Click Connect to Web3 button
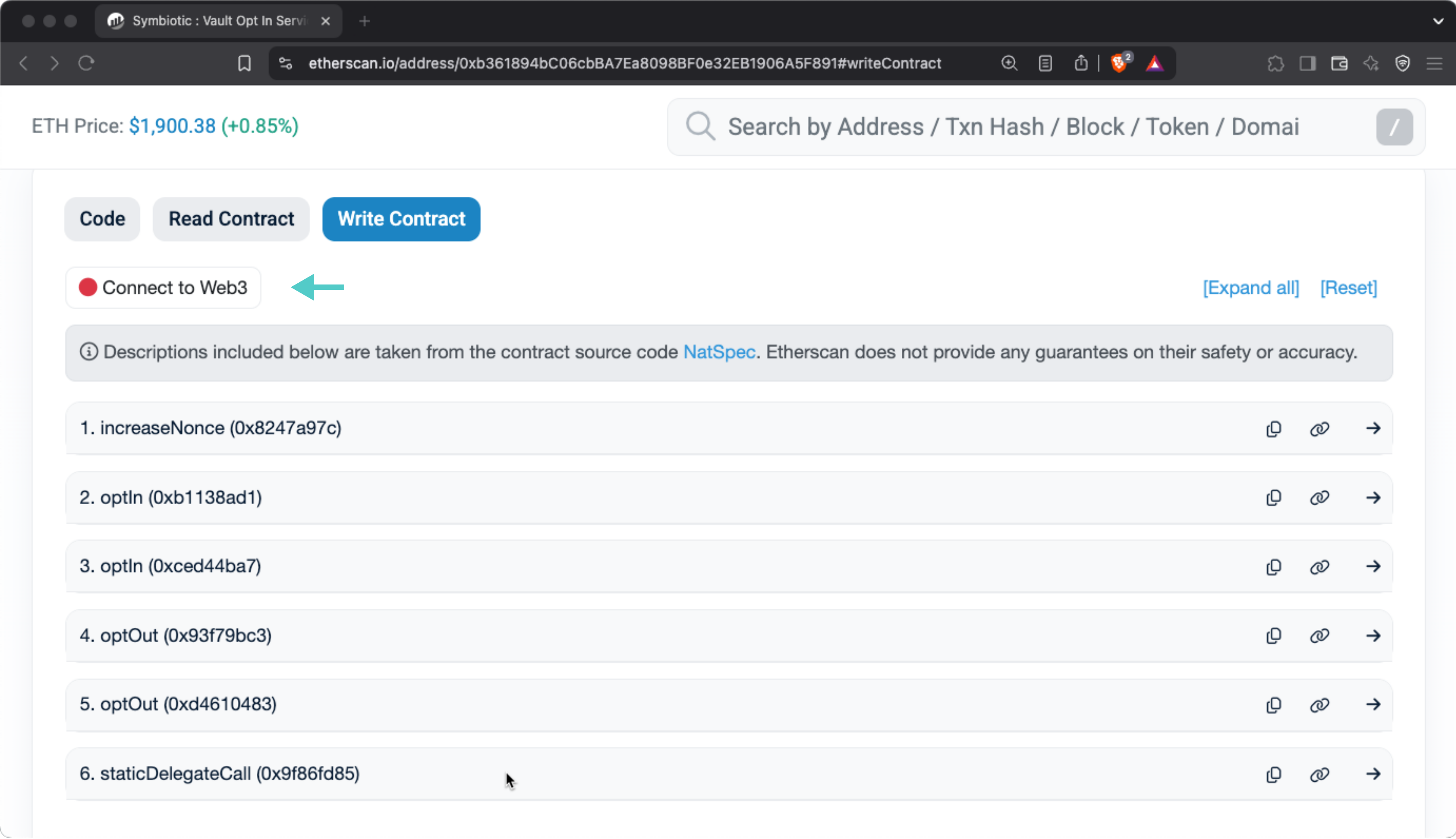1456x839 pixels. (163, 288)
